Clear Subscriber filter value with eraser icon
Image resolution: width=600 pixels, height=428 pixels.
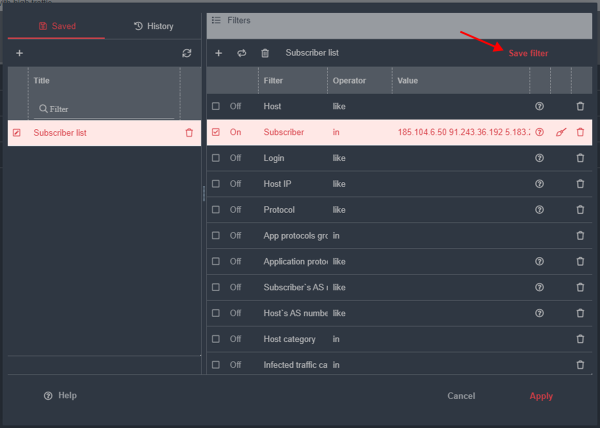[561, 132]
